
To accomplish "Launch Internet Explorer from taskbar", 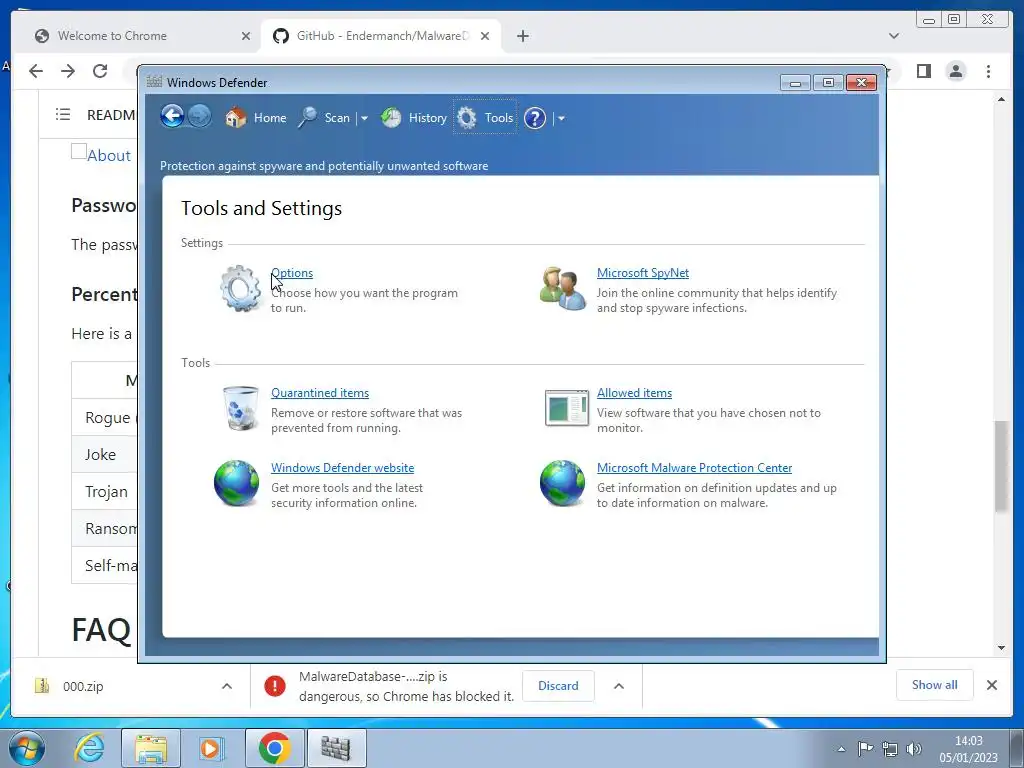I will coord(90,748).
